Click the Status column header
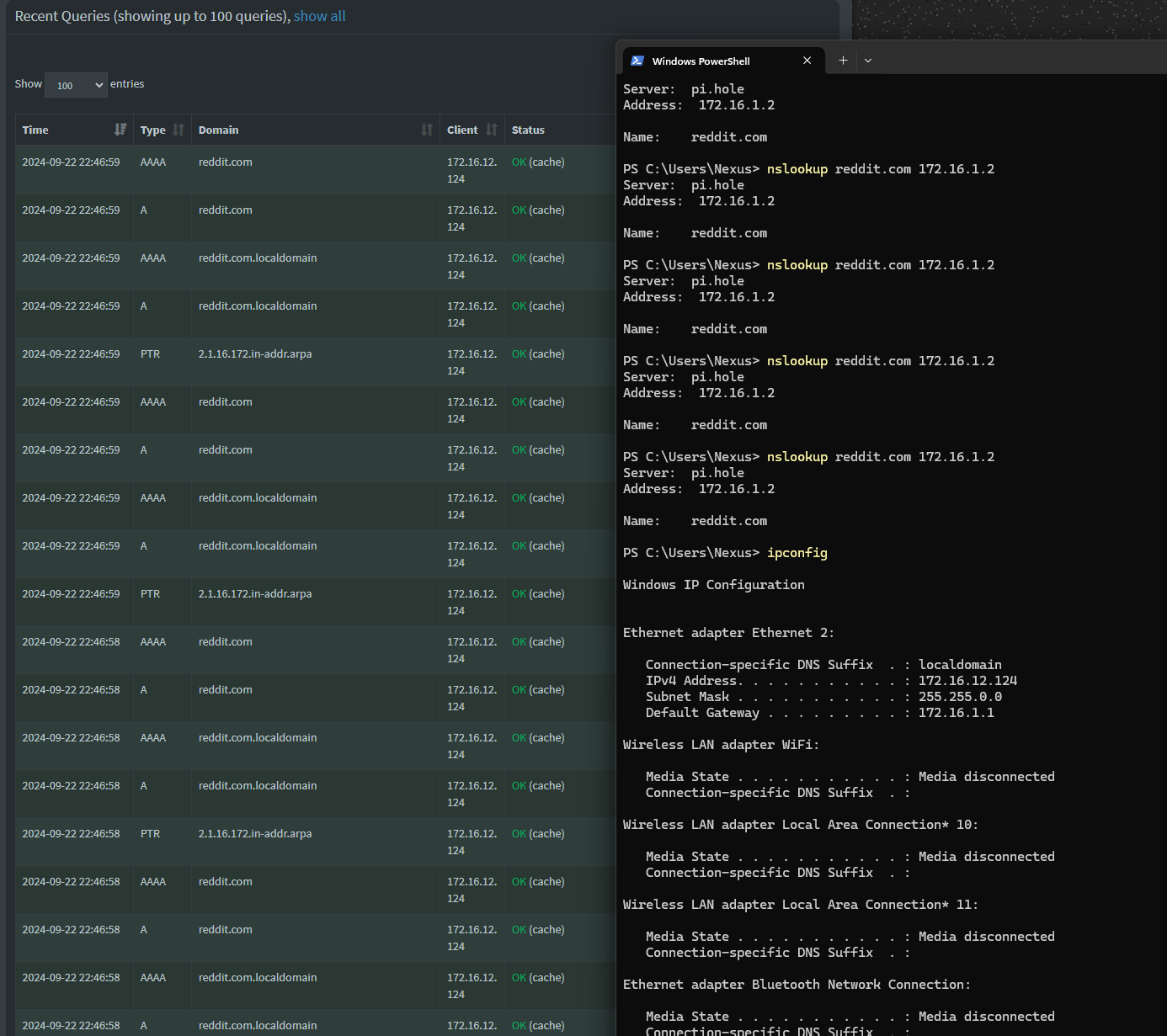Image resolution: width=1167 pixels, height=1036 pixels. click(x=528, y=130)
